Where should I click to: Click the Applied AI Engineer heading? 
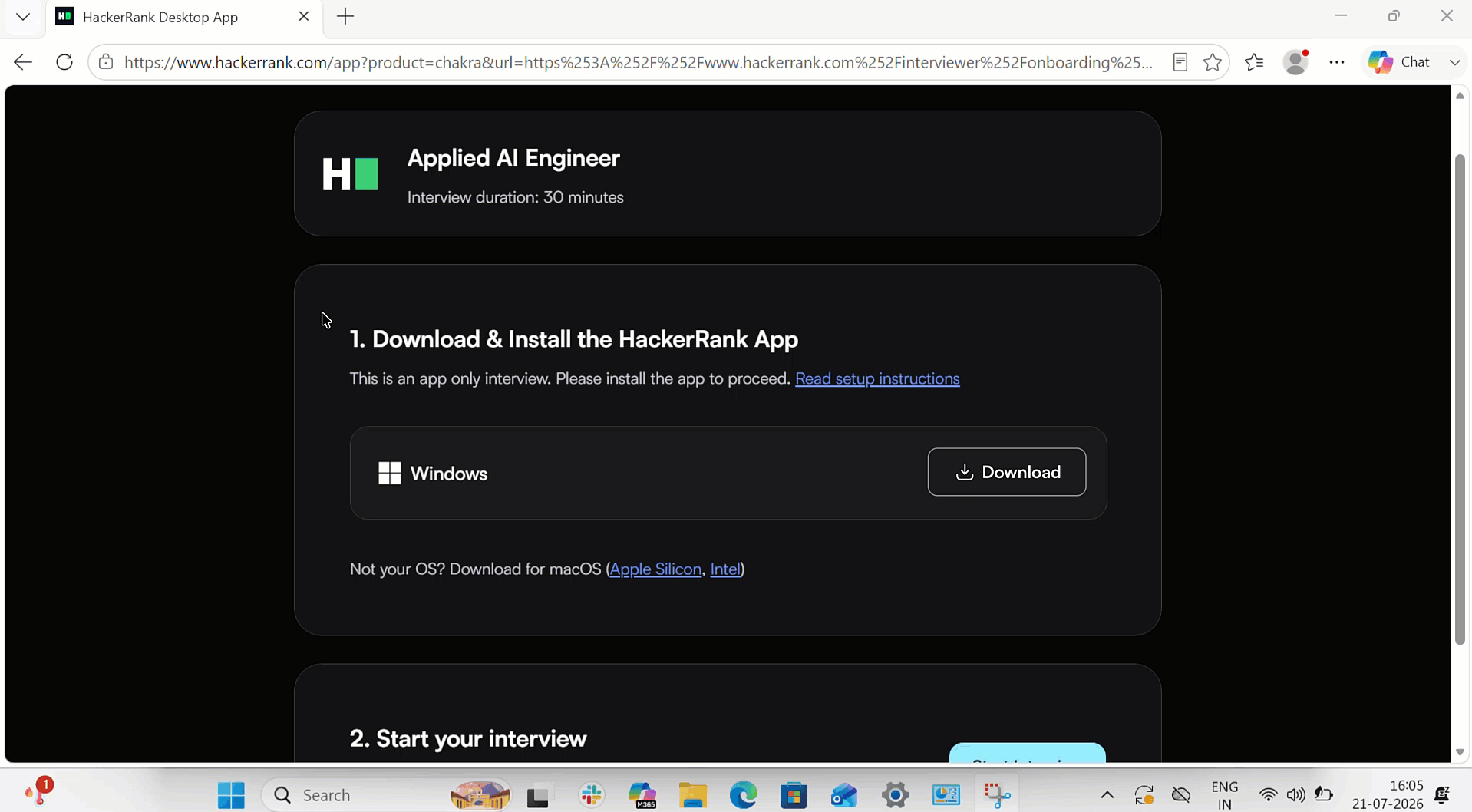point(513,158)
